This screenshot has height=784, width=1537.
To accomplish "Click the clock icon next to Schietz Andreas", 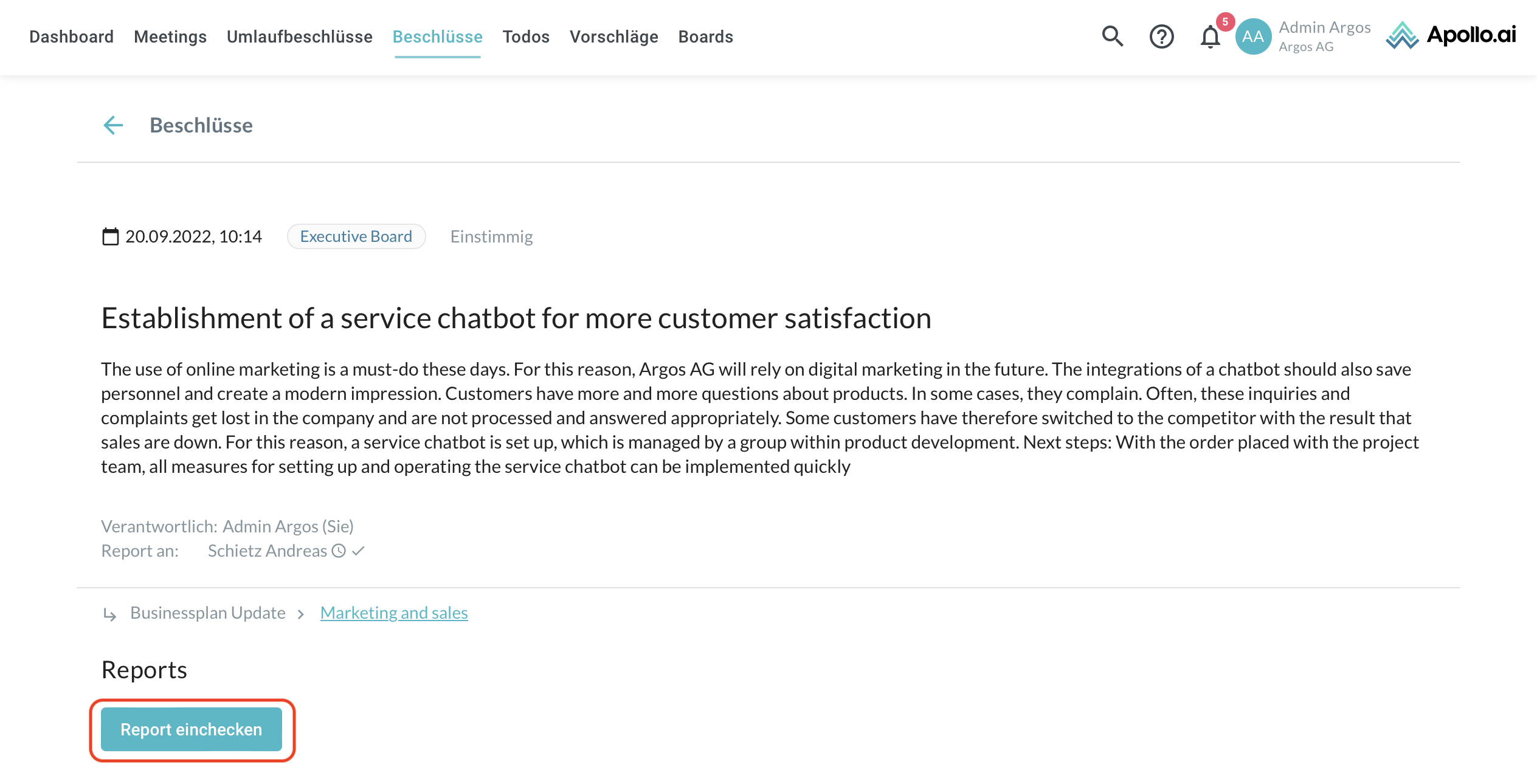I will pyautogui.click(x=339, y=551).
